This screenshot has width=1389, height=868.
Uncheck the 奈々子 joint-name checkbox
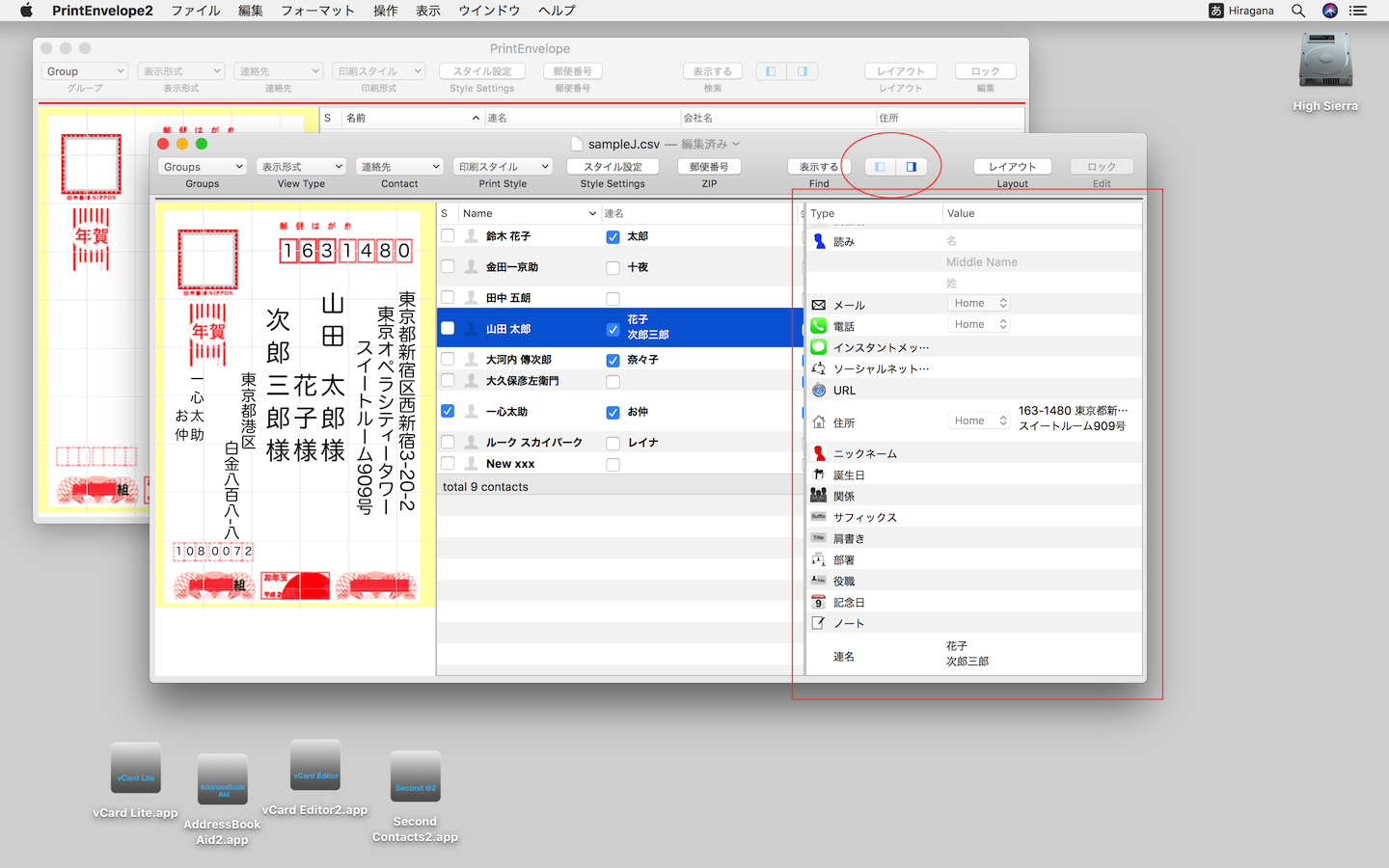click(x=613, y=360)
